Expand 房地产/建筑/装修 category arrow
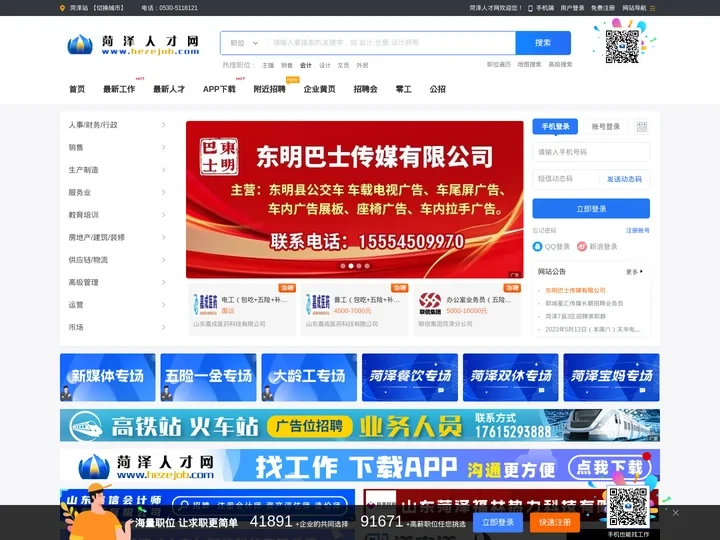This screenshot has height=540, width=720. [163, 237]
